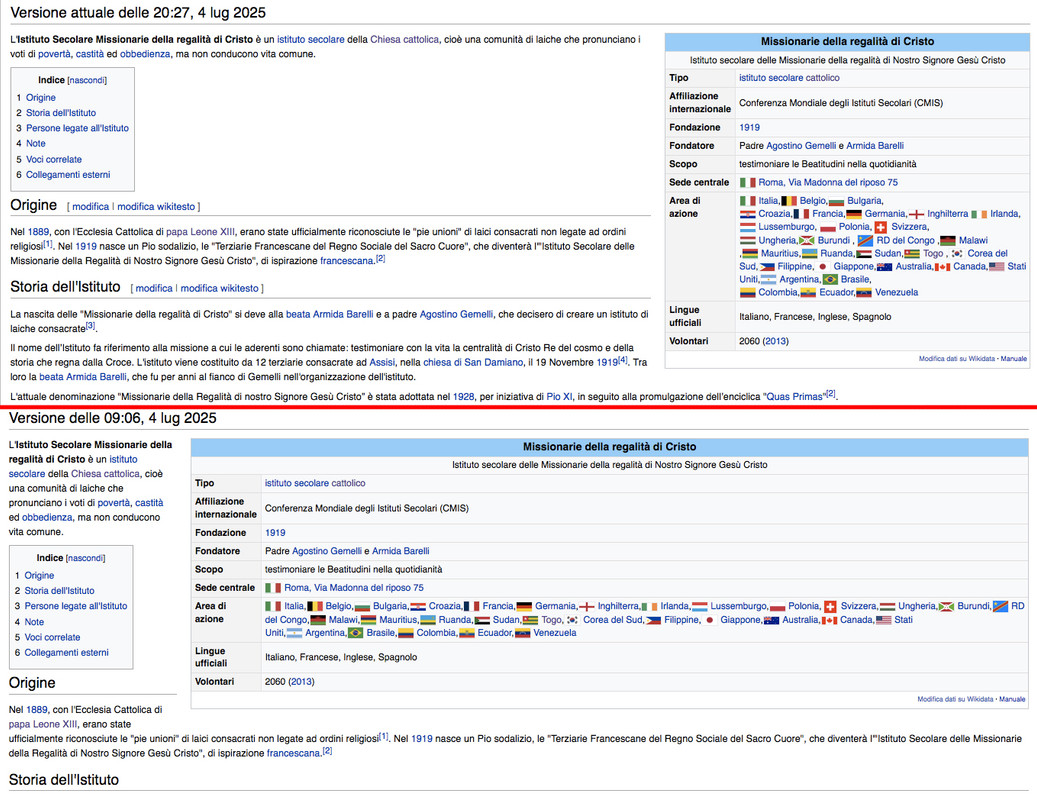
Task: Open chiesa di San Damiano link
Action: [x=473, y=362]
